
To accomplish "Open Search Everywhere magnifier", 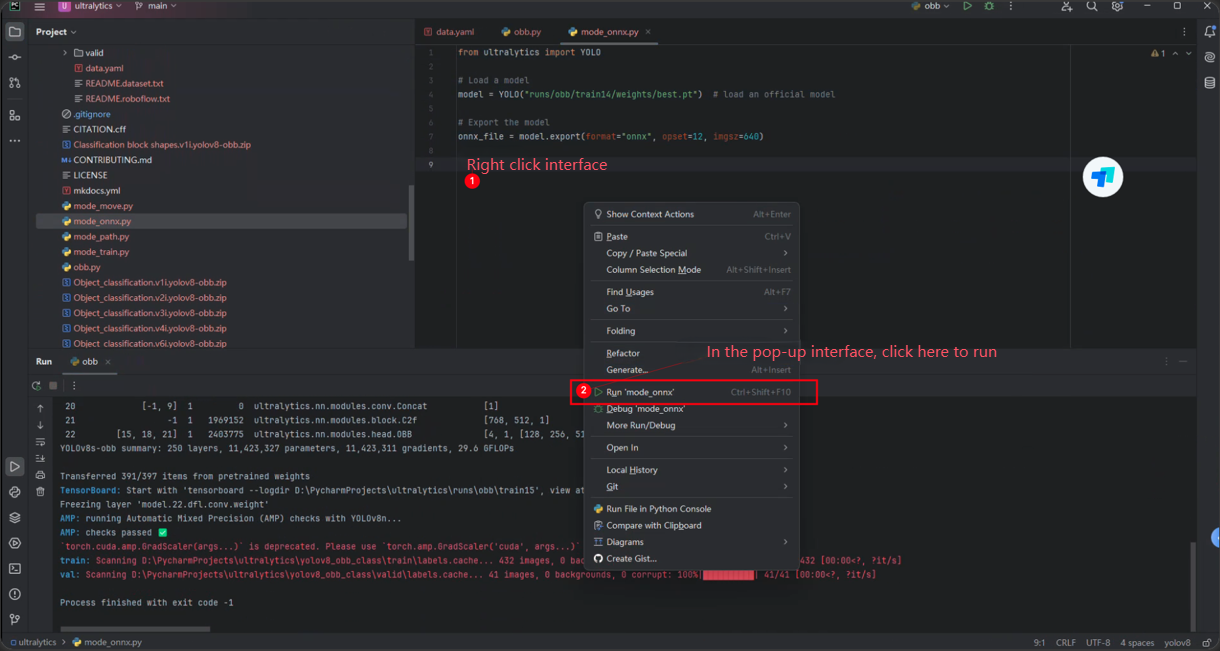I will 1092,6.
